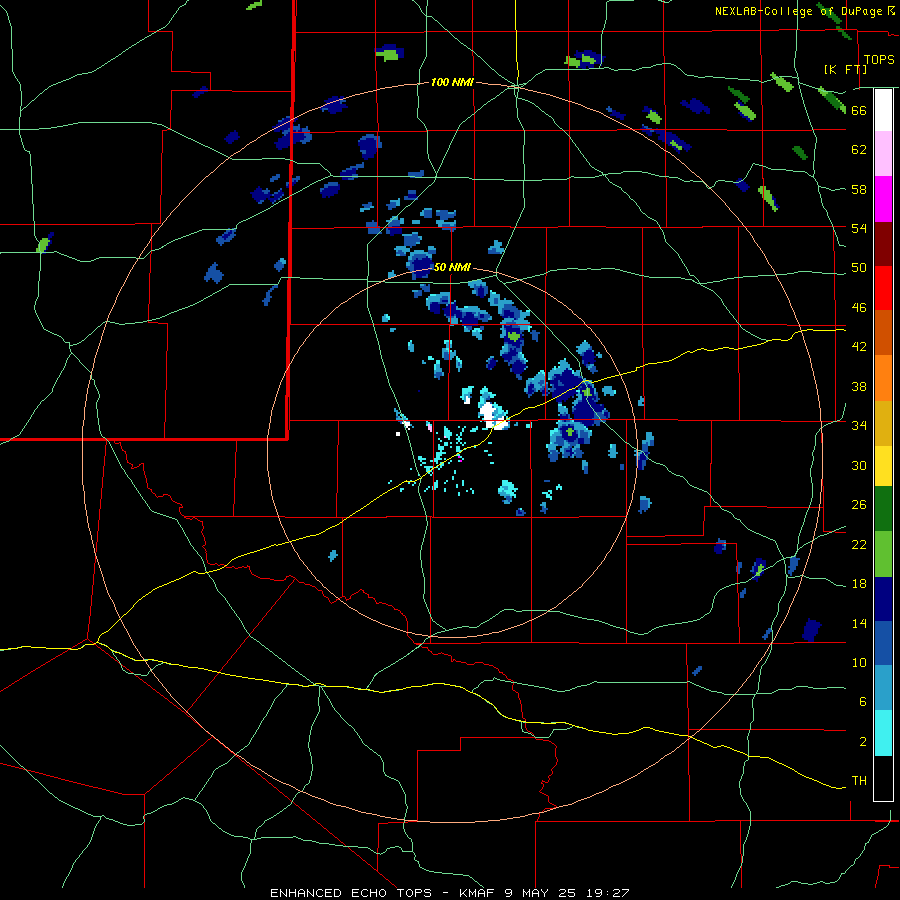Screen dimensions: 900x900
Task: Click the yellow legend swatch between 30 and 34
Action: pos(883,465)
